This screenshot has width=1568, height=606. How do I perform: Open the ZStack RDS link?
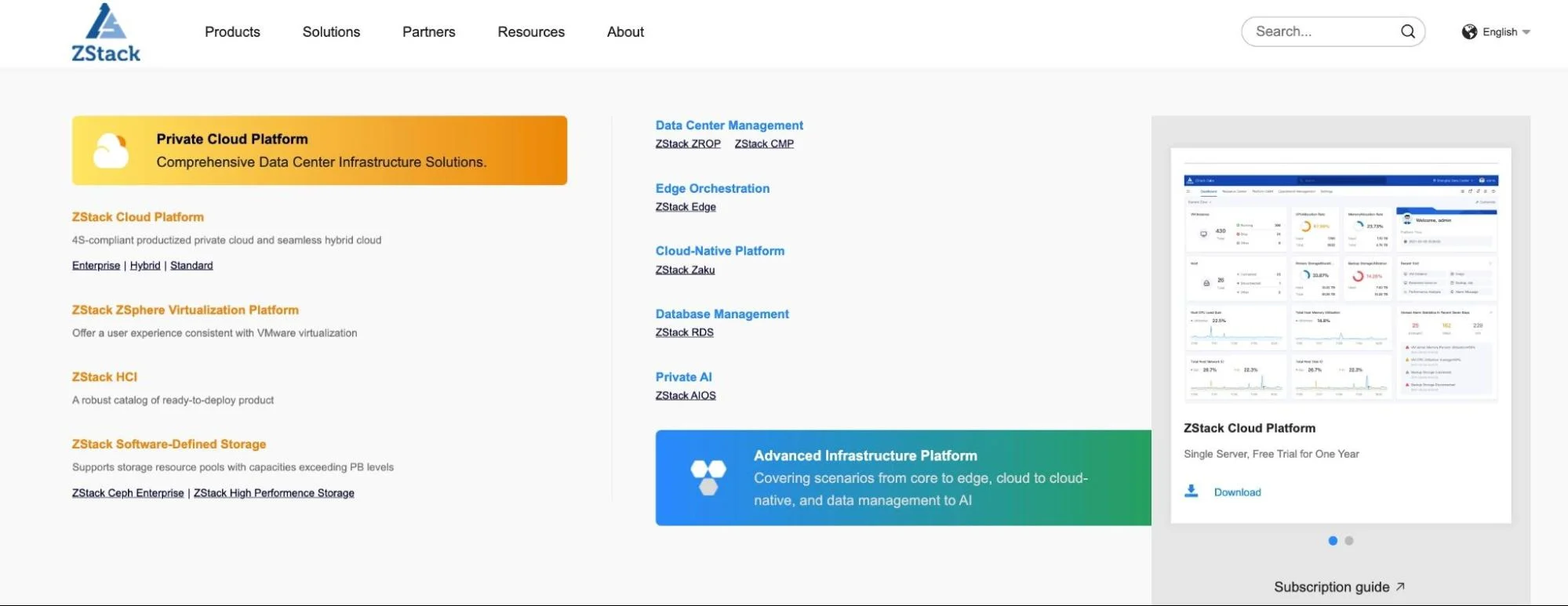[x=685, y=333]
